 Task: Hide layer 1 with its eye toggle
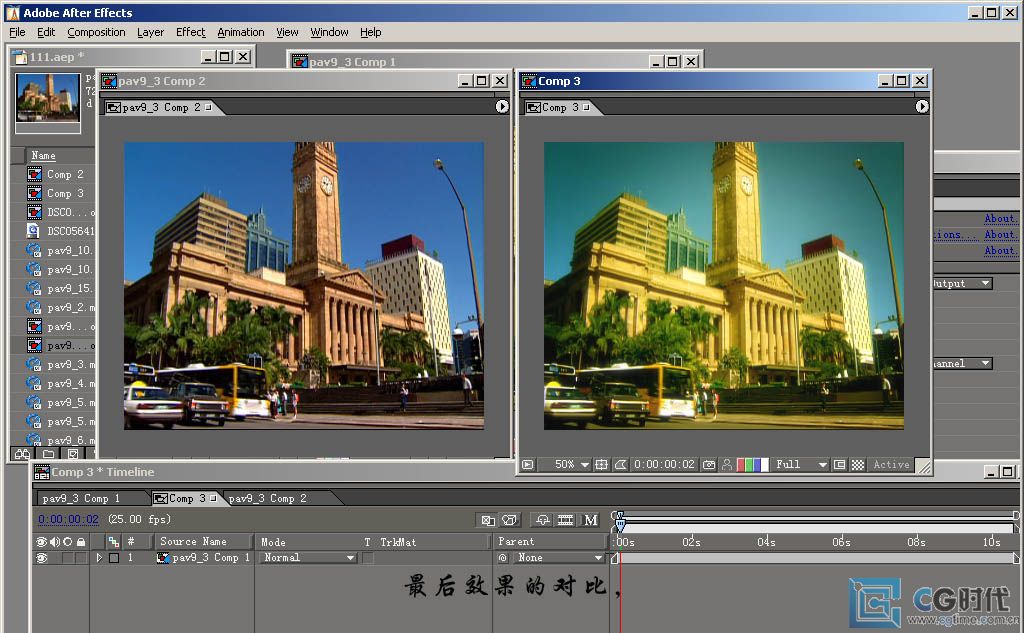pos(42,558)
